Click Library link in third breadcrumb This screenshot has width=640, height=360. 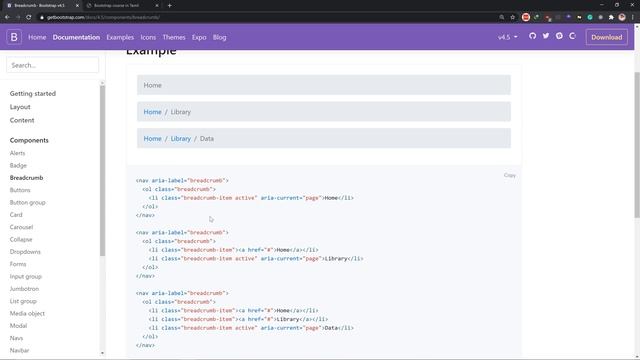click(180, 138)
